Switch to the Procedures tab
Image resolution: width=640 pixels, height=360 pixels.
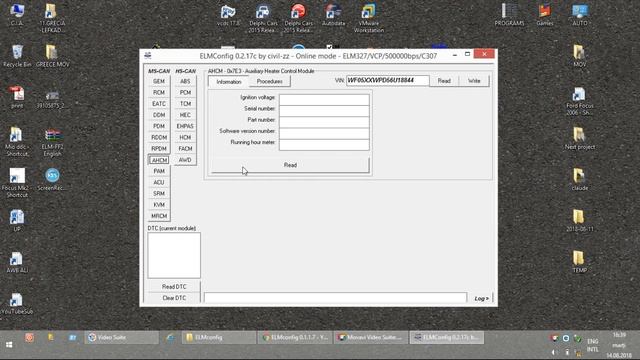(x=270, y=81)
